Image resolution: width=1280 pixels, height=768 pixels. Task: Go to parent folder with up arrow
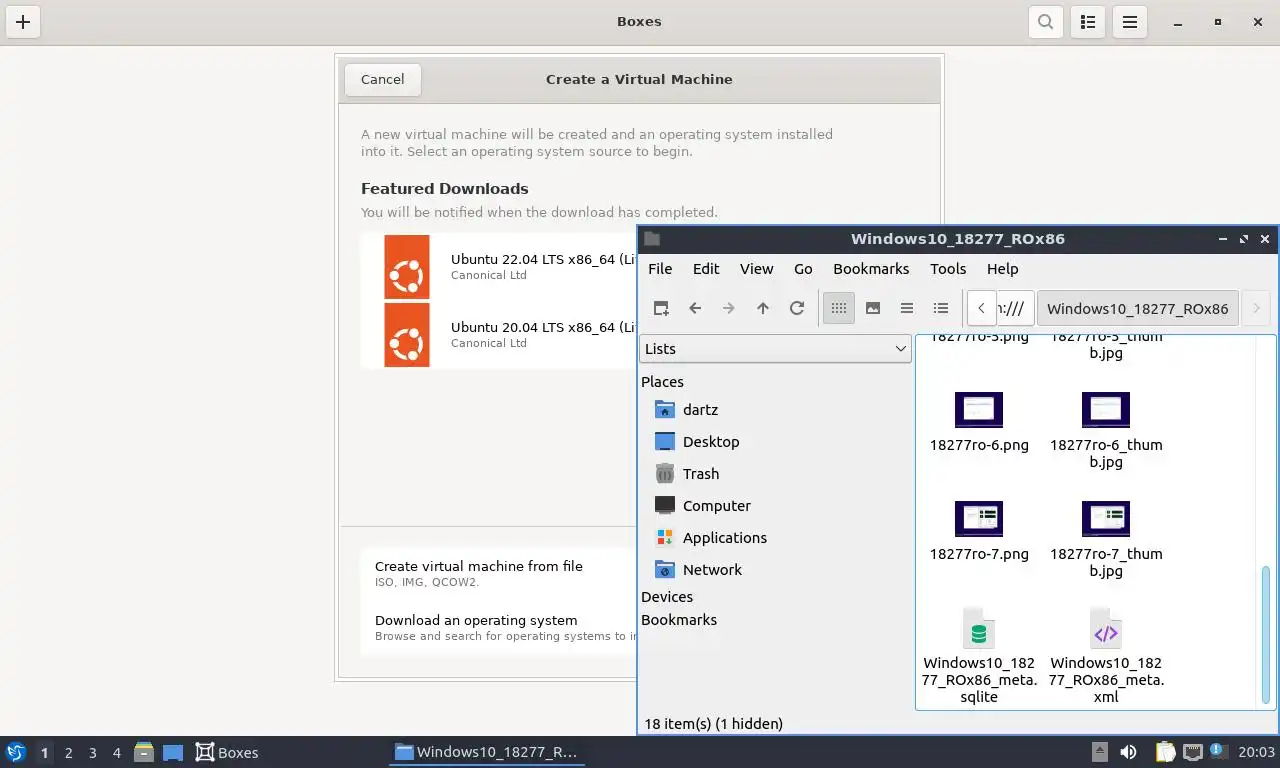763,308
